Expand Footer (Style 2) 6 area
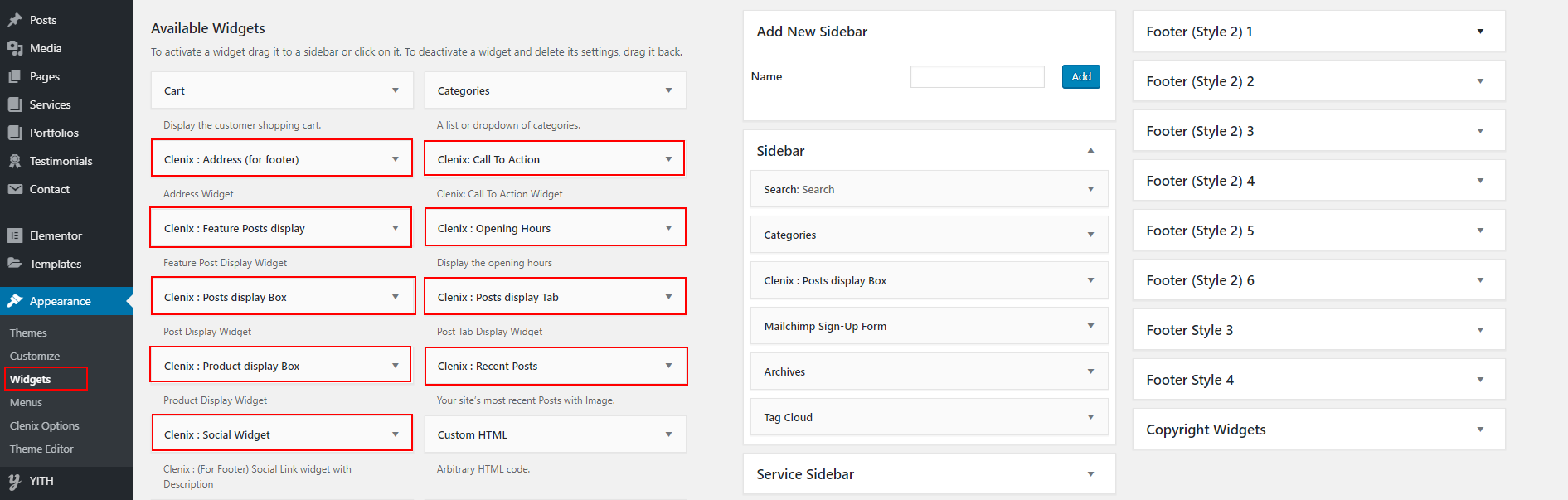The image size is (1568, 500). coord(1480,280)
